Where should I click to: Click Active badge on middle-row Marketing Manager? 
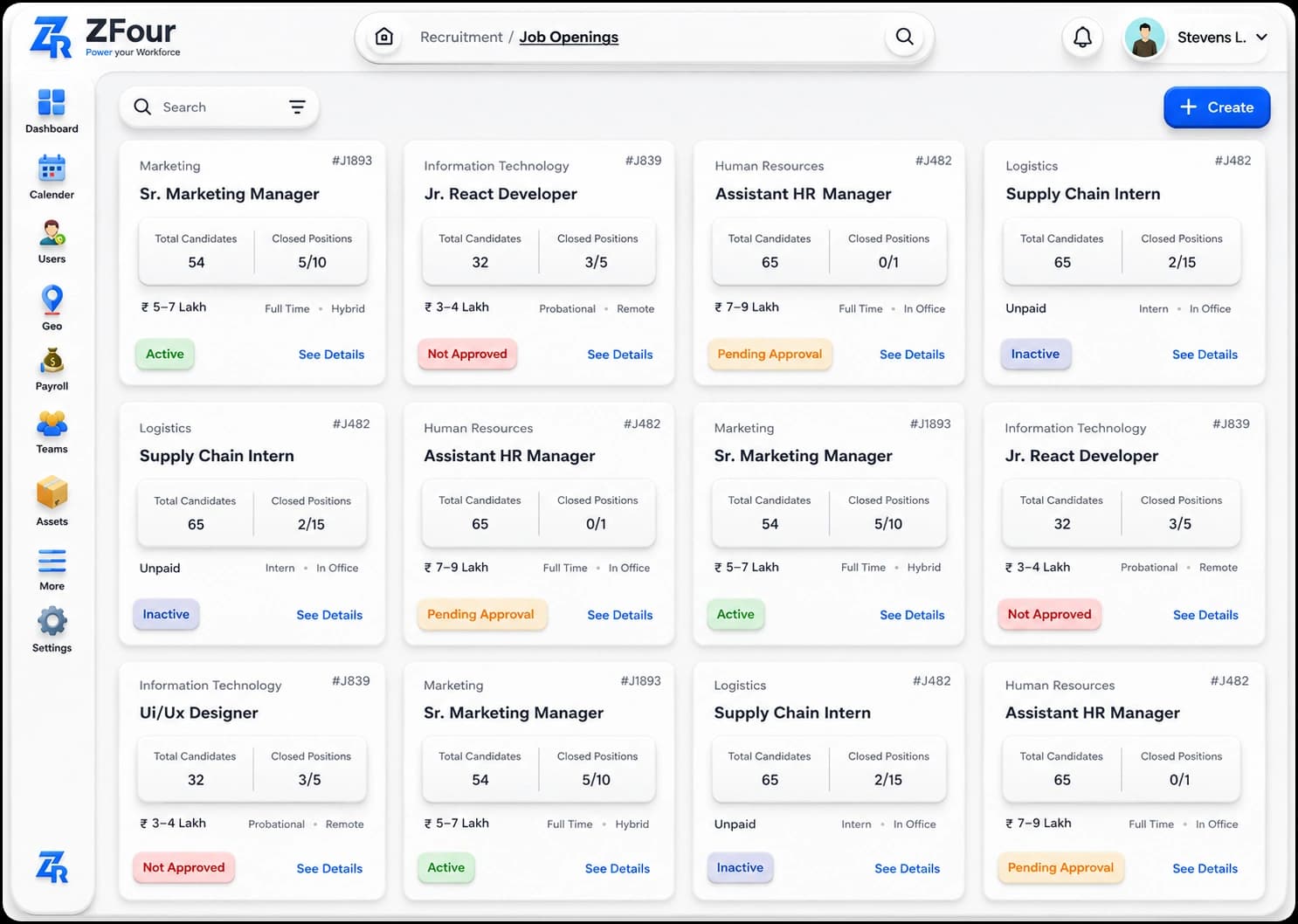coord(735,614)
